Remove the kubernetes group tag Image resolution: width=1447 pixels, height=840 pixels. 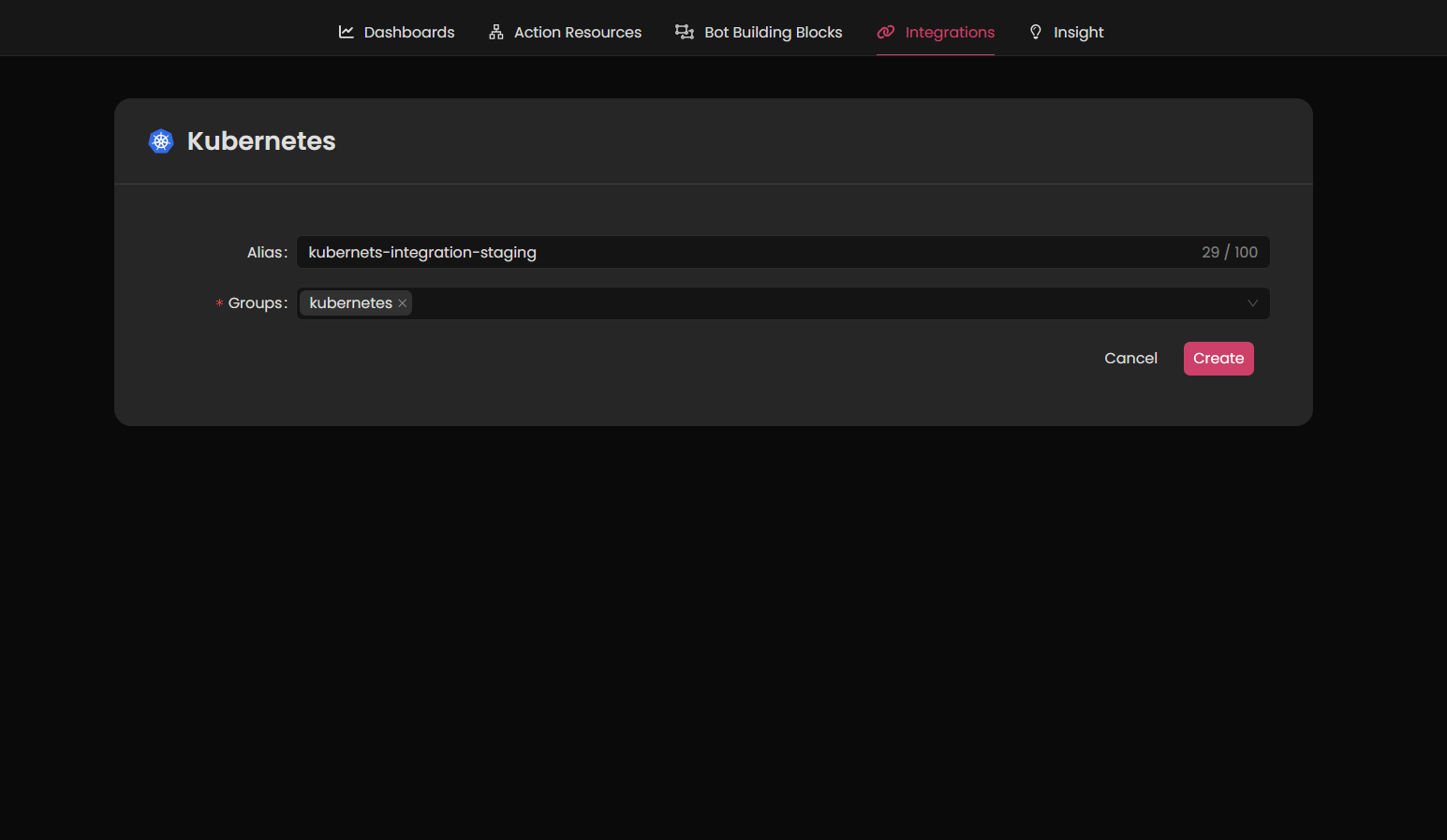(403, 303)
